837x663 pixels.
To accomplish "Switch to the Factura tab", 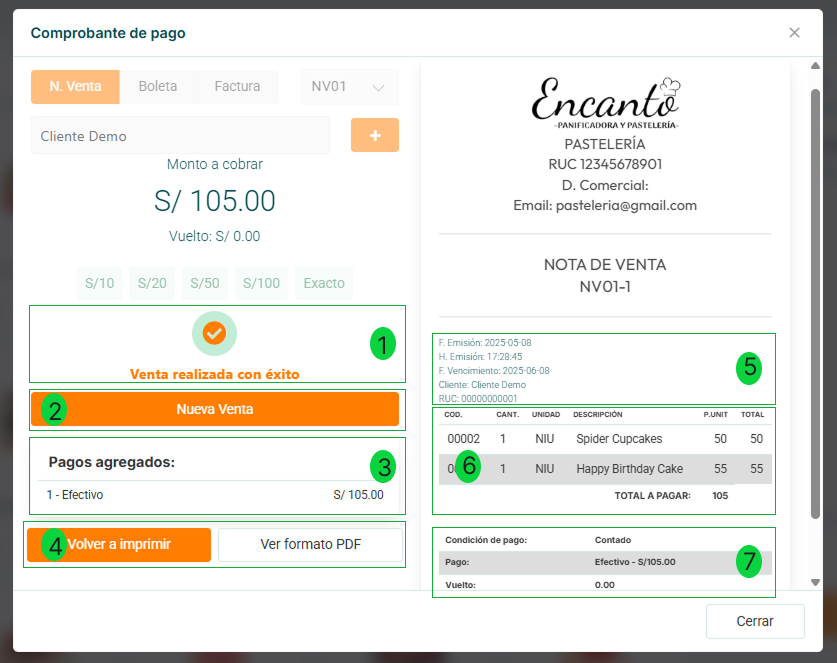I will 236,87.
